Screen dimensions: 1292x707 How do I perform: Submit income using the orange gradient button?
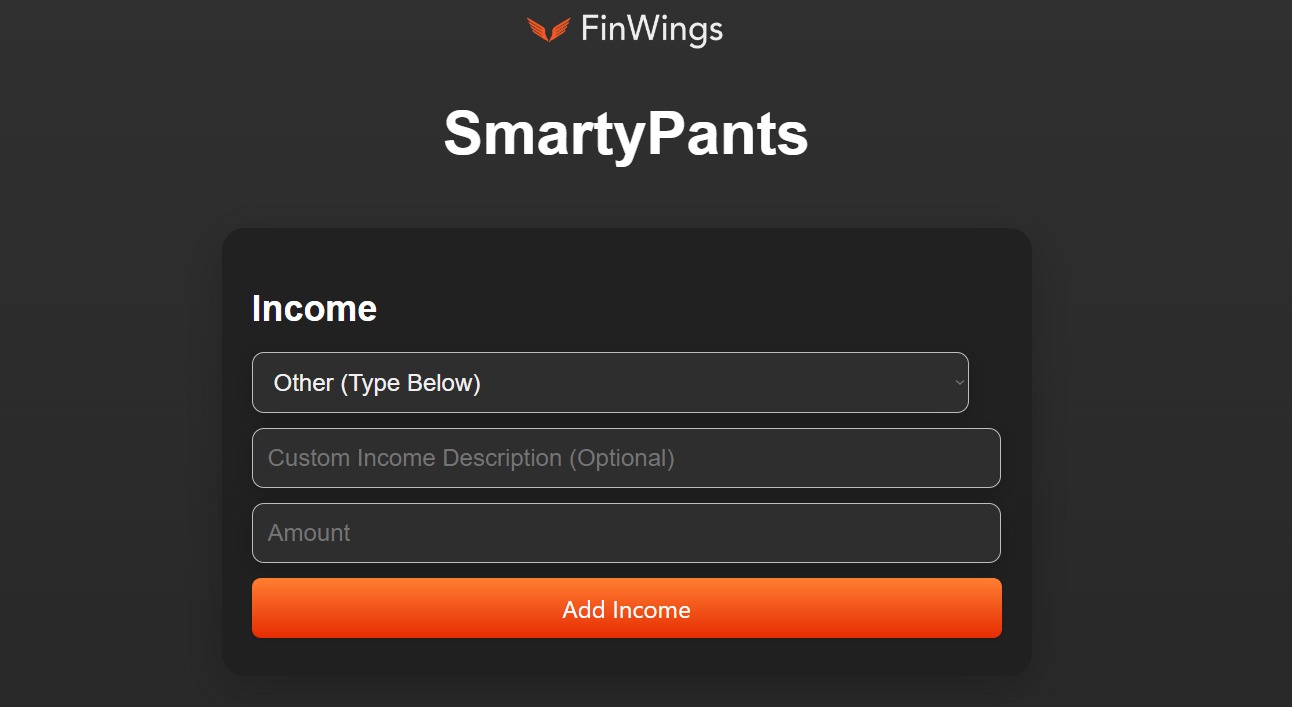click(626, 608)
